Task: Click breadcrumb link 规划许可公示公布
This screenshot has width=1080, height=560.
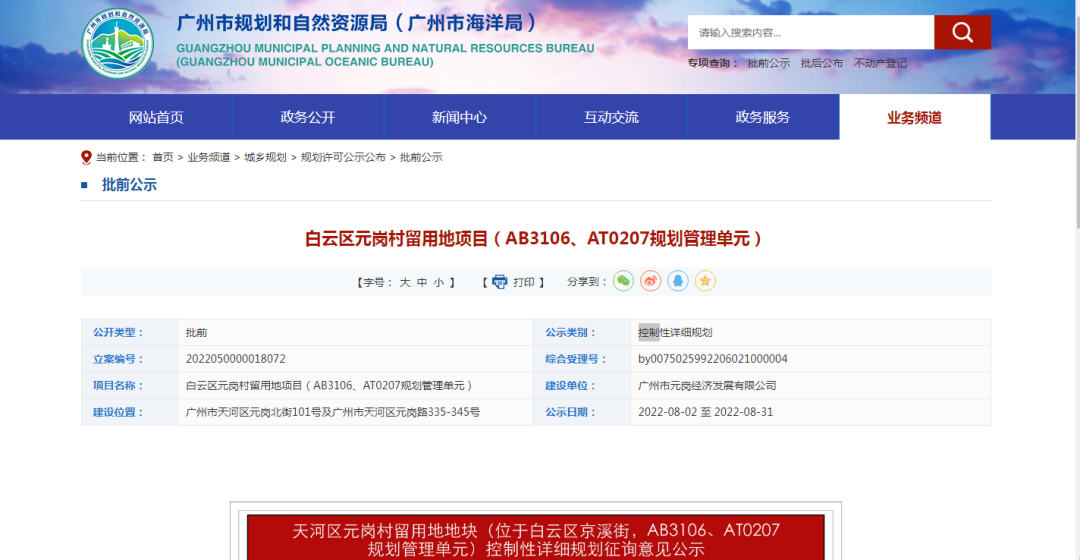Action: 343,158
